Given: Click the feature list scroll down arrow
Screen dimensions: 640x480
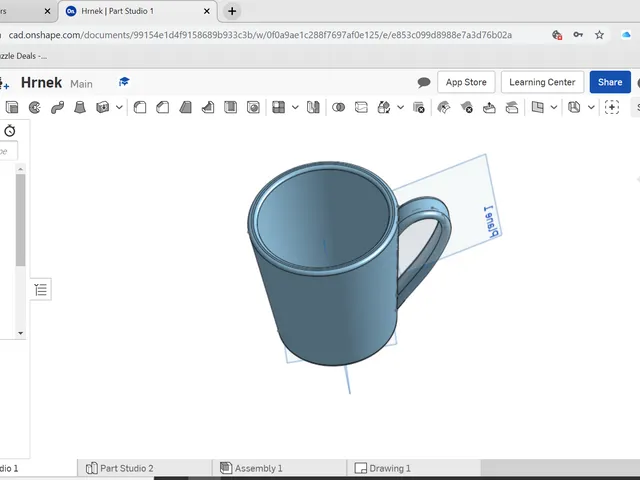Looking at the screenshot, I should pos(20,333).
